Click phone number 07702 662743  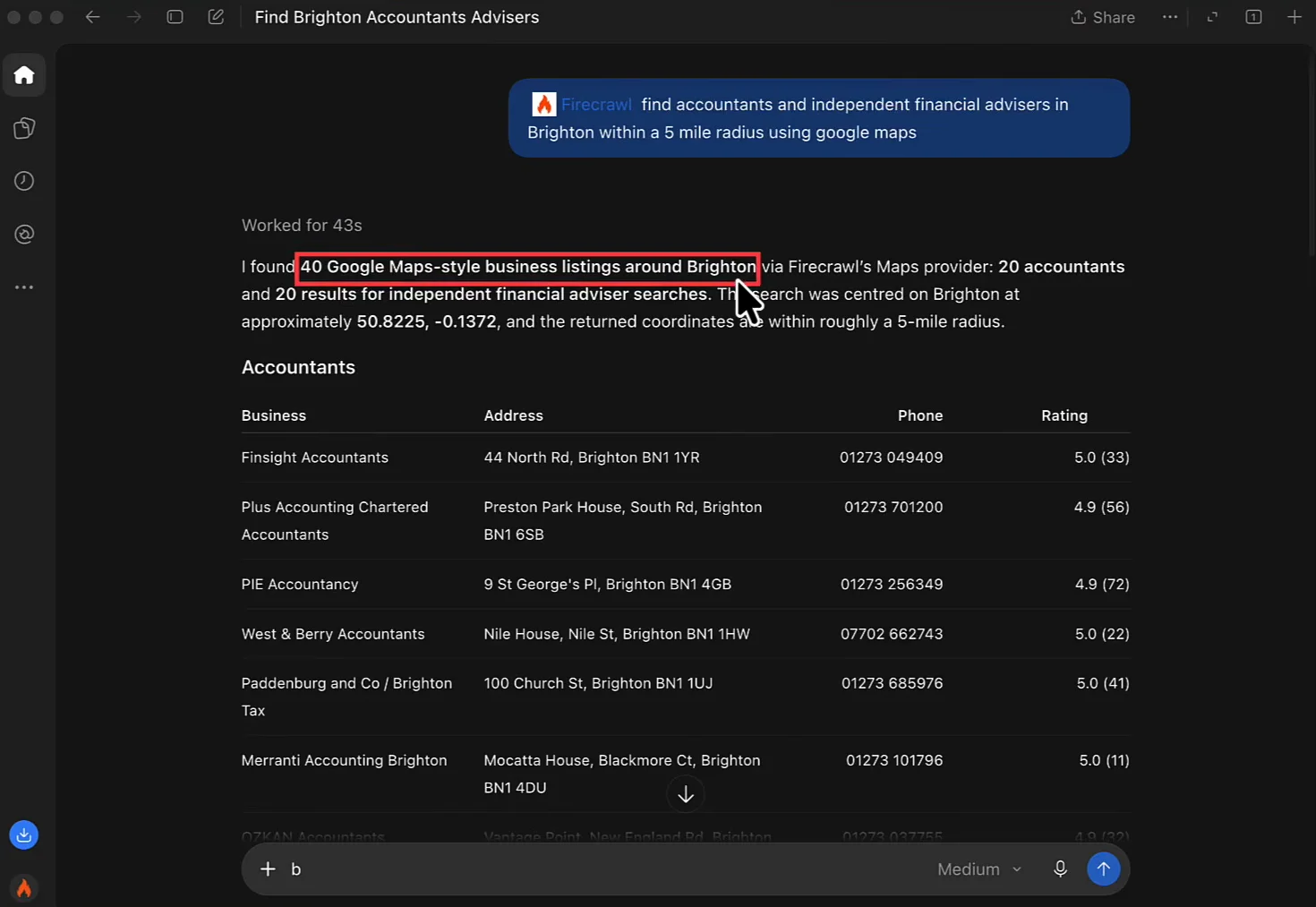click(892, 634)
